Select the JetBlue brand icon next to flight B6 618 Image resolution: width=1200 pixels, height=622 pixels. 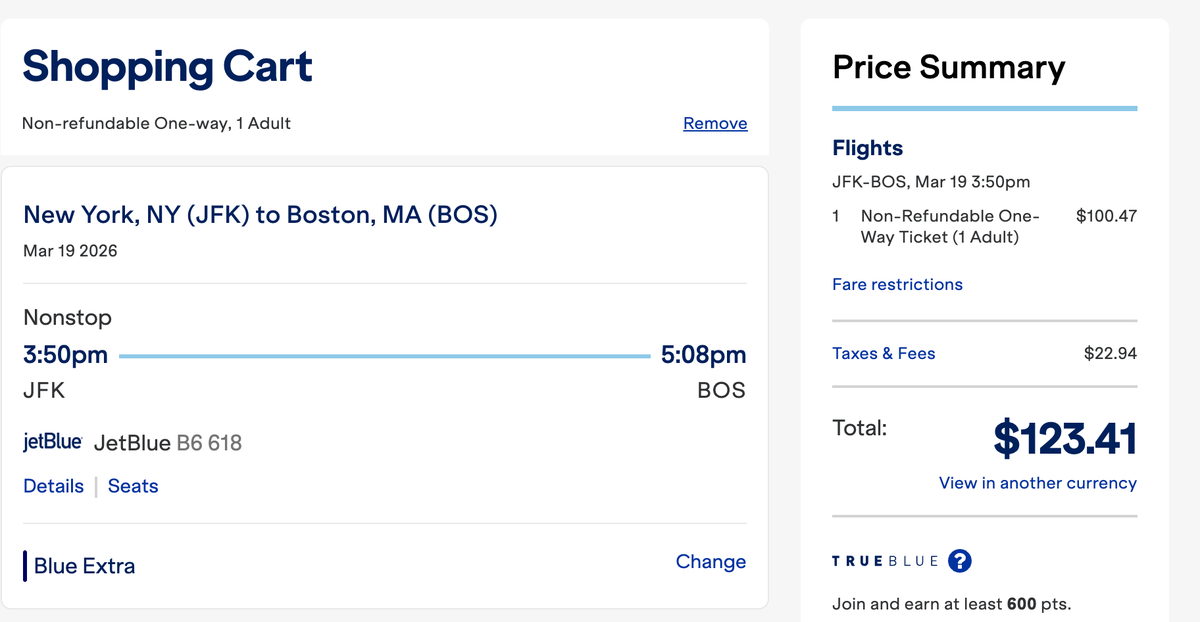coord(52,441)
